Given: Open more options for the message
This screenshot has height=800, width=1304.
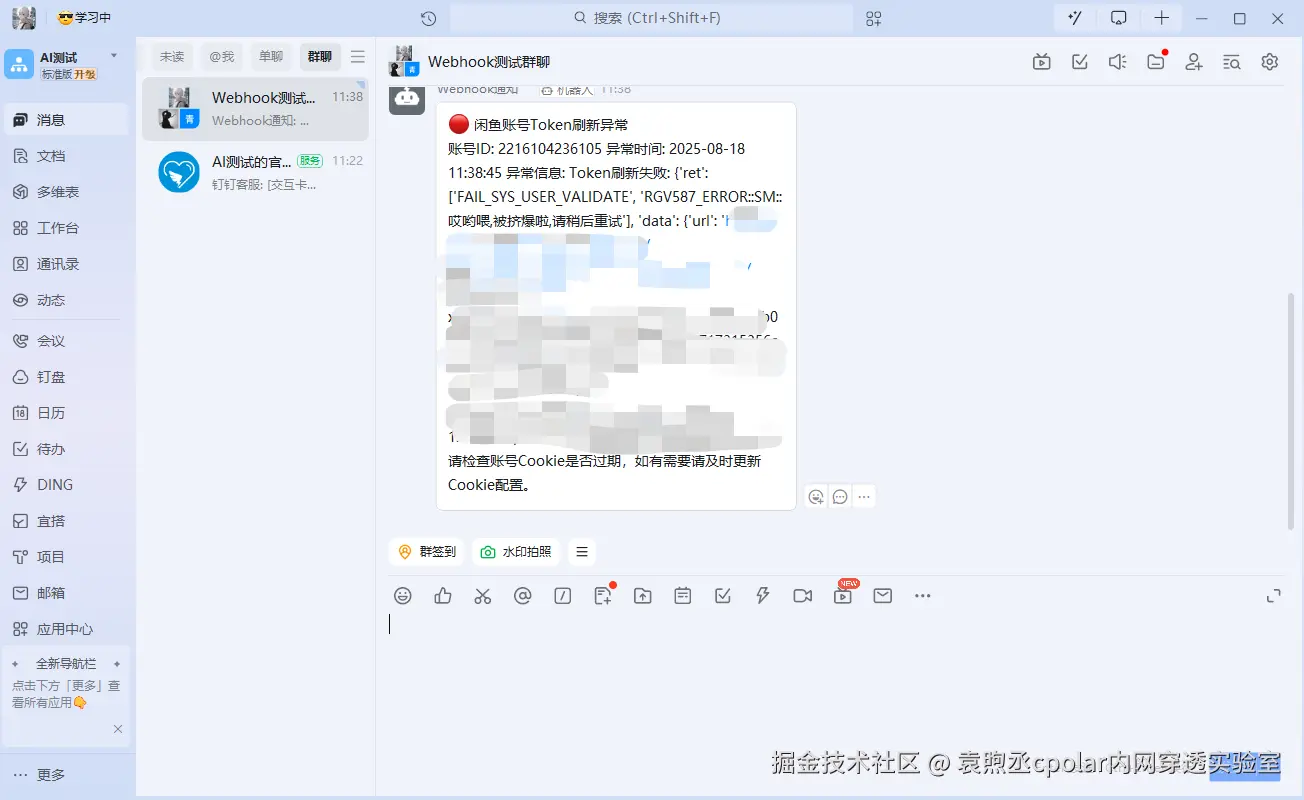Looking at the screenshot, I should (x=865, y=497).
